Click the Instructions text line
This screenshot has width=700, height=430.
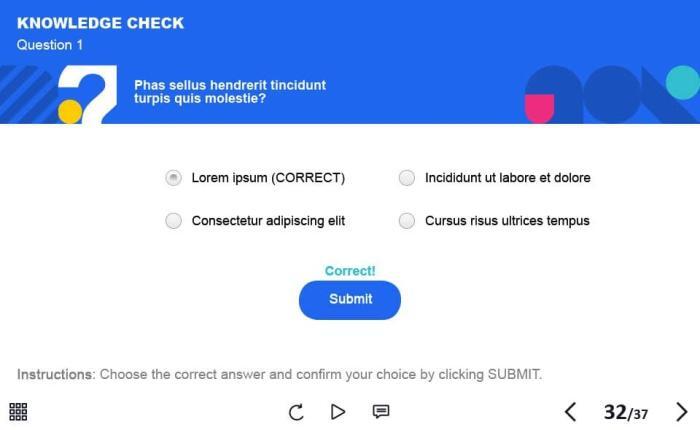click(279, 375)
